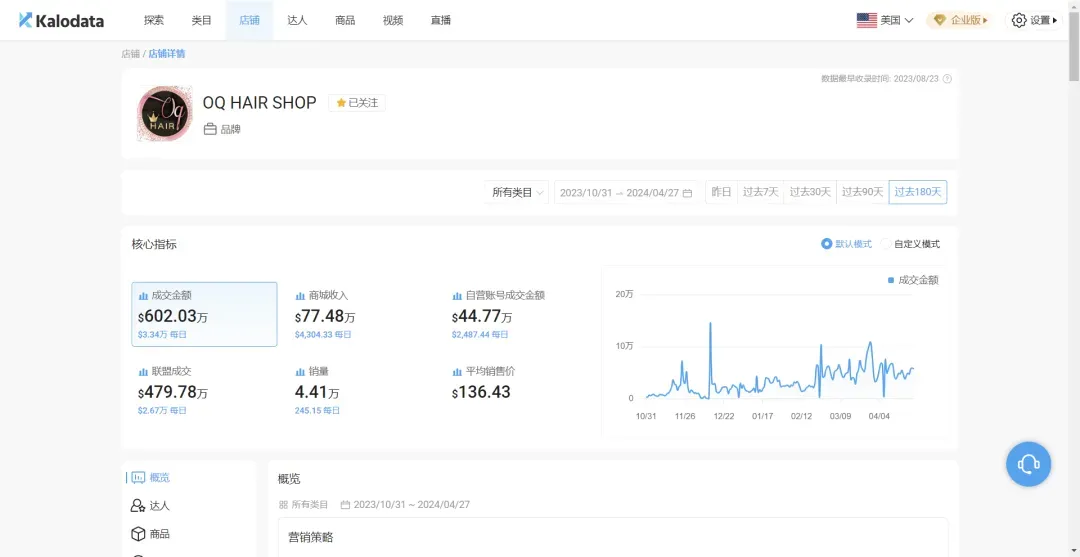
Task: Click the 商品 sidebar box icon
Action: pyautogui.click(x=138, y=534)
